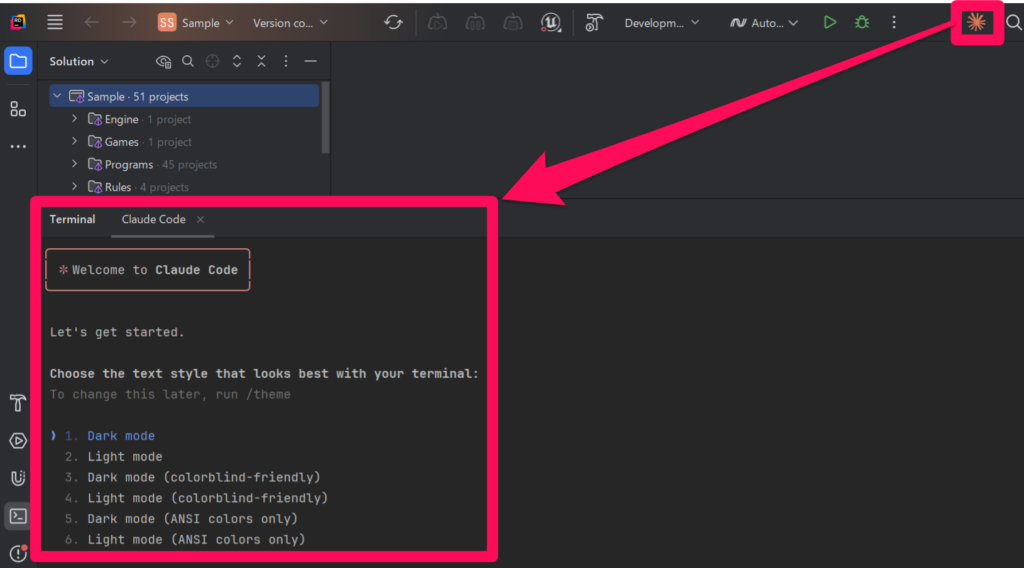Viewport: 1024px width, 568px height.
Task: Show more tool windows ellipsis
Action: point(18,146)
